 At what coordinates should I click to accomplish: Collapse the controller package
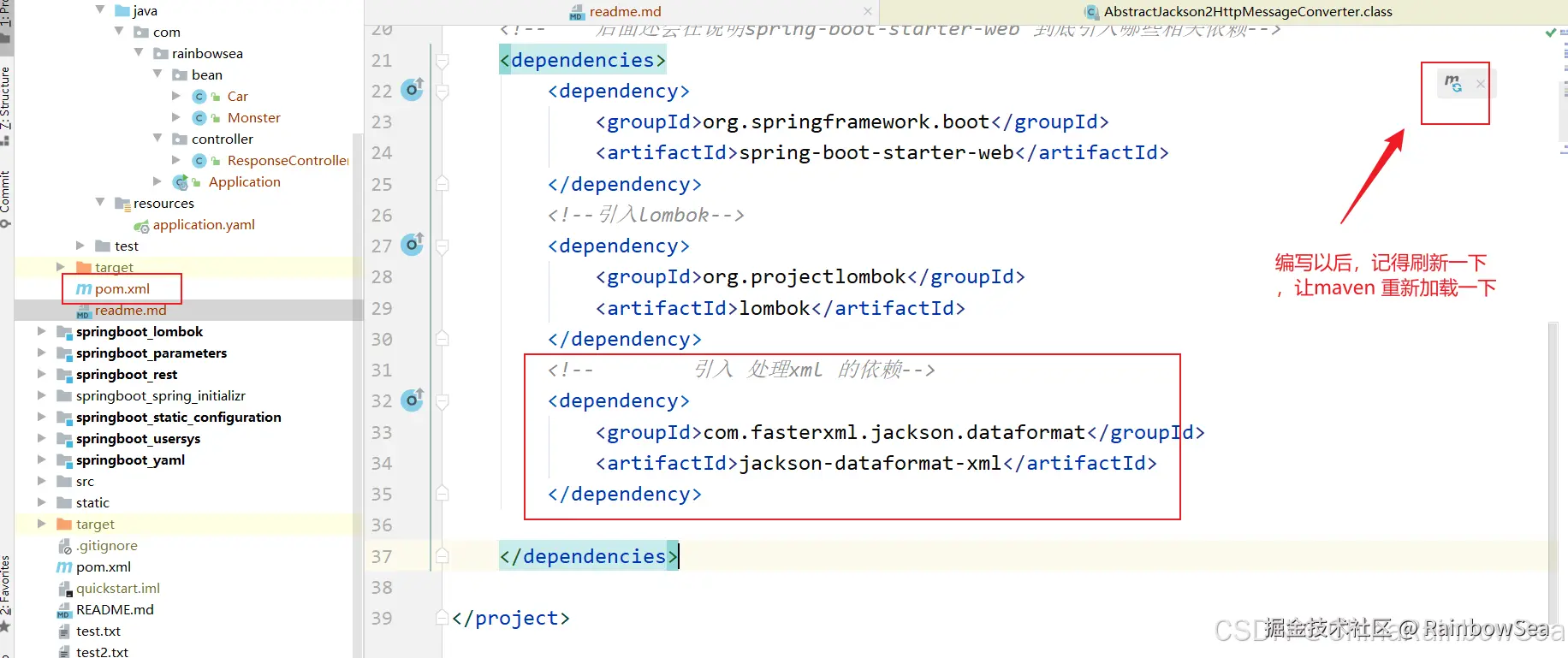pos(157,138)
